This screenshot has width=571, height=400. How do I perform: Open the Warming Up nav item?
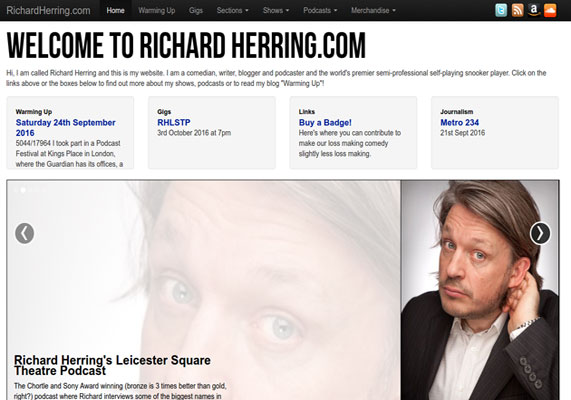[157, 11]
